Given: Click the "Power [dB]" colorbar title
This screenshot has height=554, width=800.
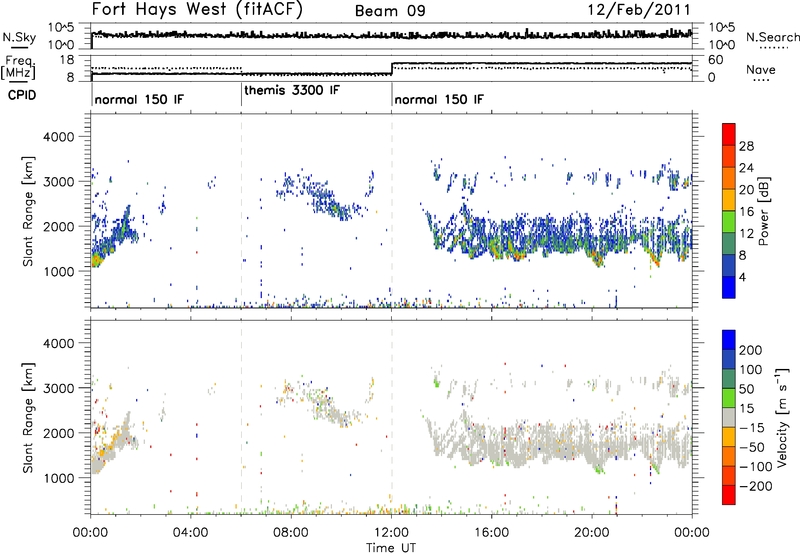Looking at the screenshot, I should click(x=763, y=211).
